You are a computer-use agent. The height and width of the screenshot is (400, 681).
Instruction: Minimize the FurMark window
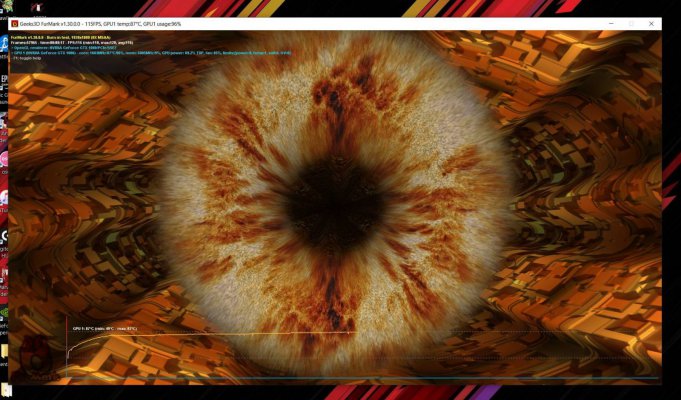(611, 24)
